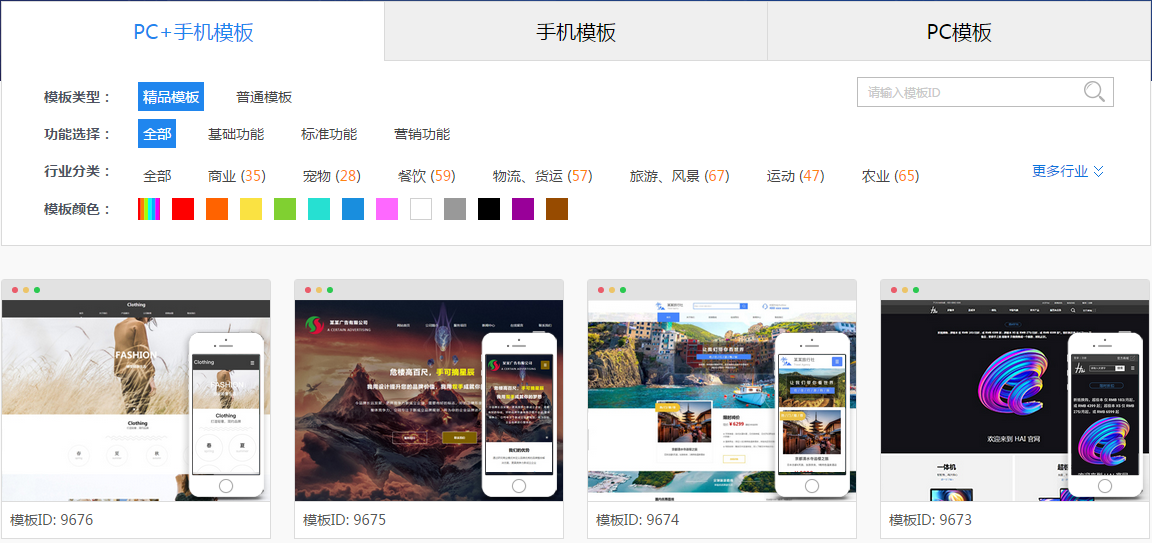This screenshot has width=1152, height=543.
Task: Switch to 手机模板 tab
Action: [x=576, y=32]
